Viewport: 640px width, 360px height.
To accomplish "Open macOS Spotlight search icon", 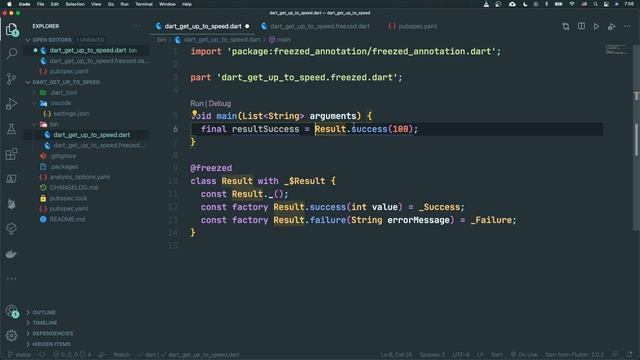I will coord(596,4).
